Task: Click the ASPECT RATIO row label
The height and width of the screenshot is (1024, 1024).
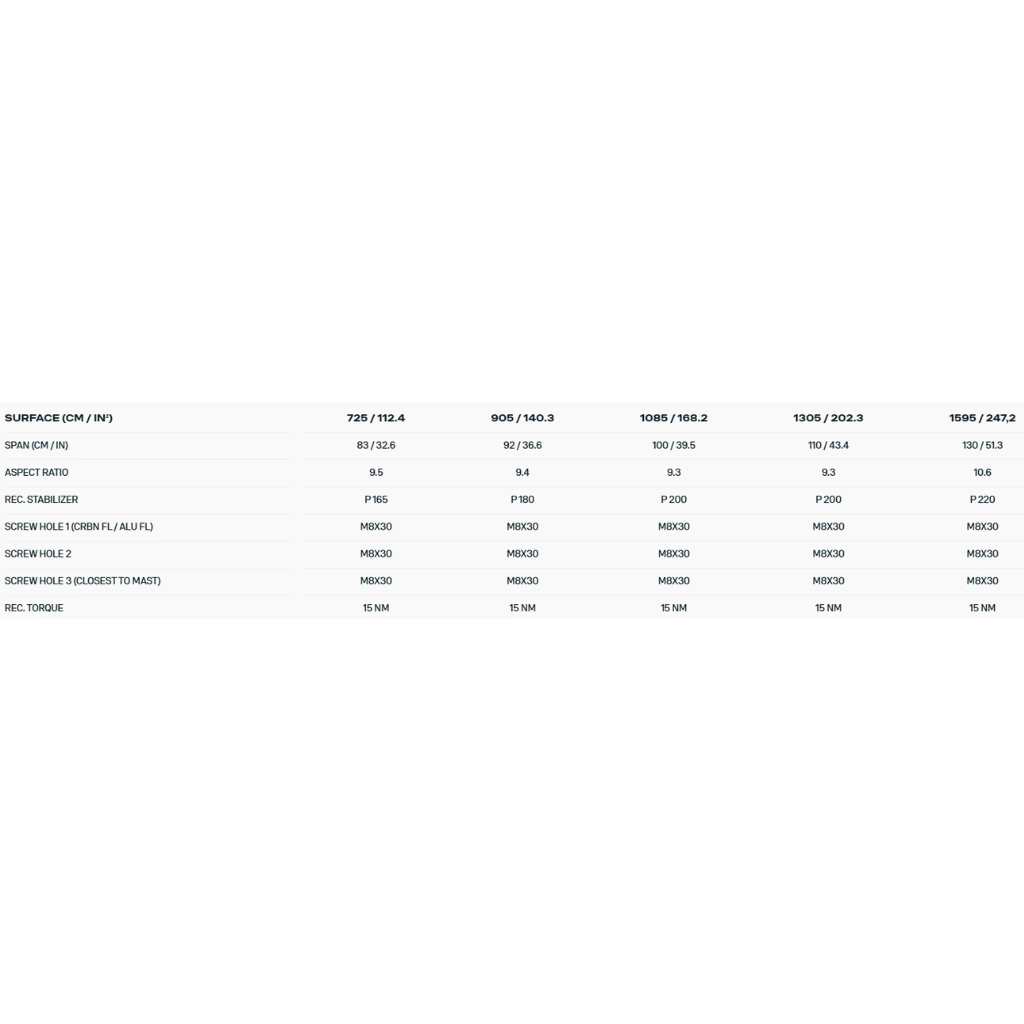Action: point(36,472)
